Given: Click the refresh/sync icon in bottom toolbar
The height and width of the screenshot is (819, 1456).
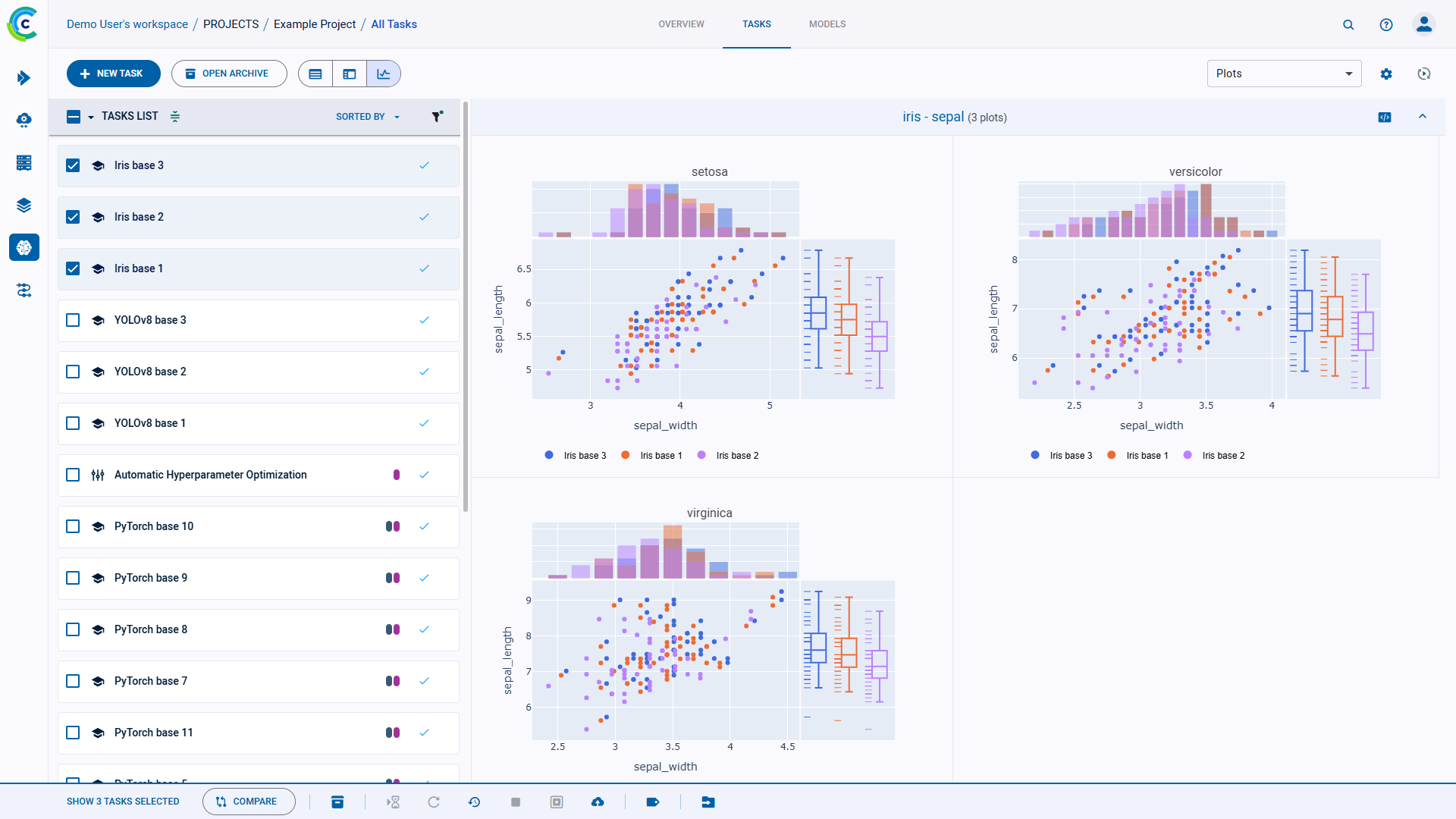Looking at the screenshot, I should coord(433,801).
